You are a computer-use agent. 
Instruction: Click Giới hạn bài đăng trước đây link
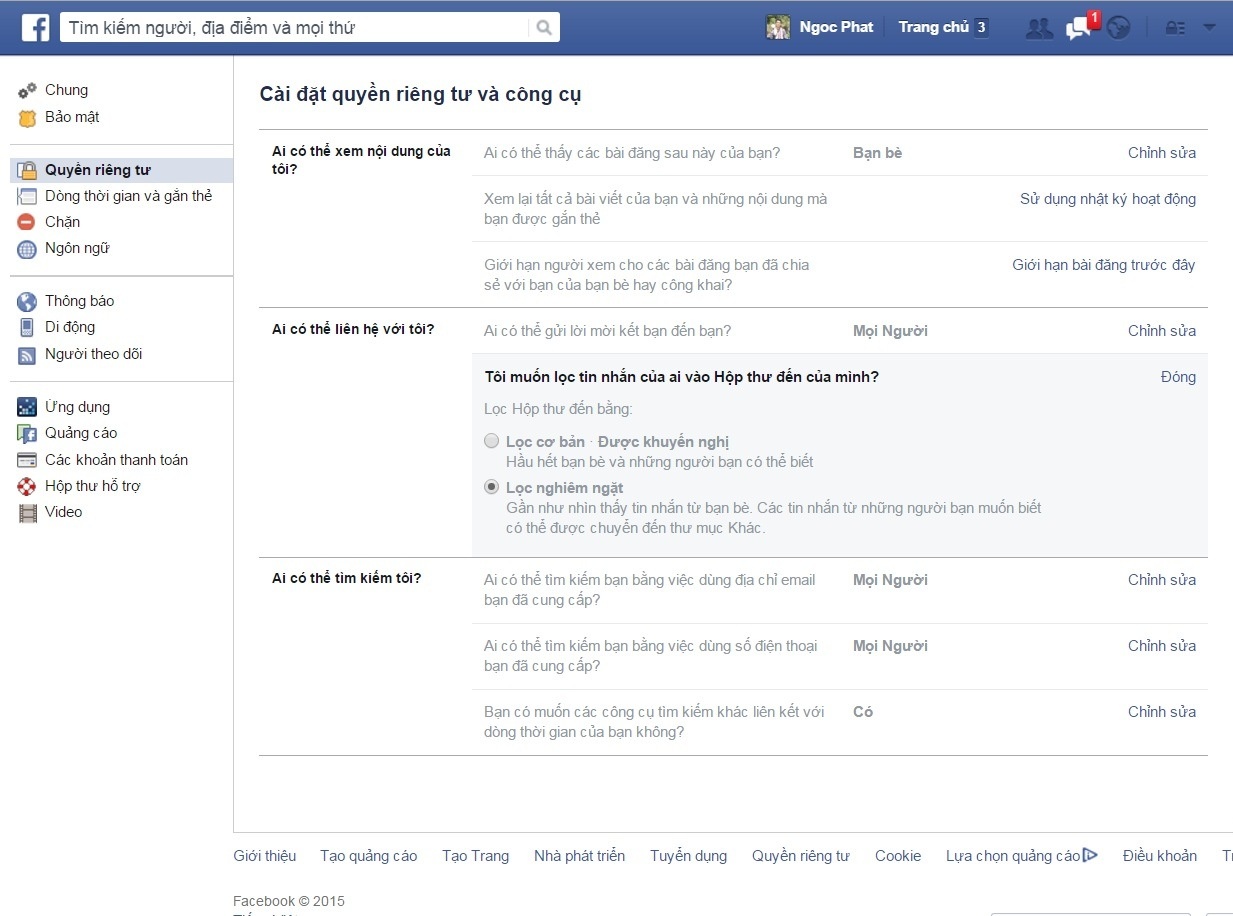[1103, 265]
